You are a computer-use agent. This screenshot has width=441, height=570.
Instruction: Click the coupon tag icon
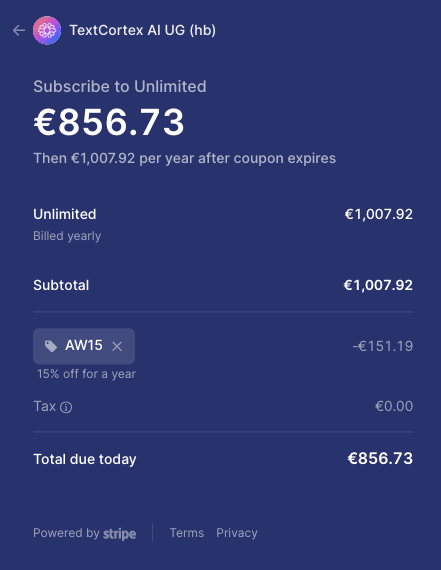51,346
